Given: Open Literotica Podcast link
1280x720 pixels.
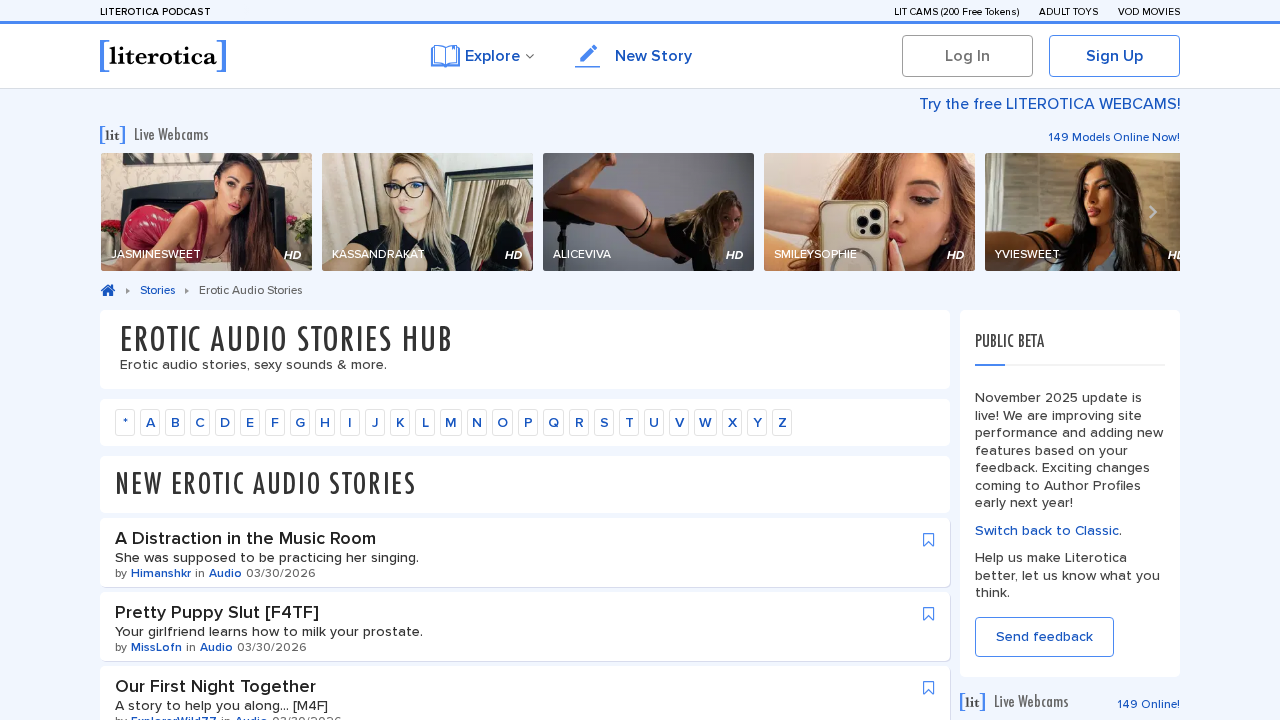Looking at the screenshot, I should (x=155, y=12).
